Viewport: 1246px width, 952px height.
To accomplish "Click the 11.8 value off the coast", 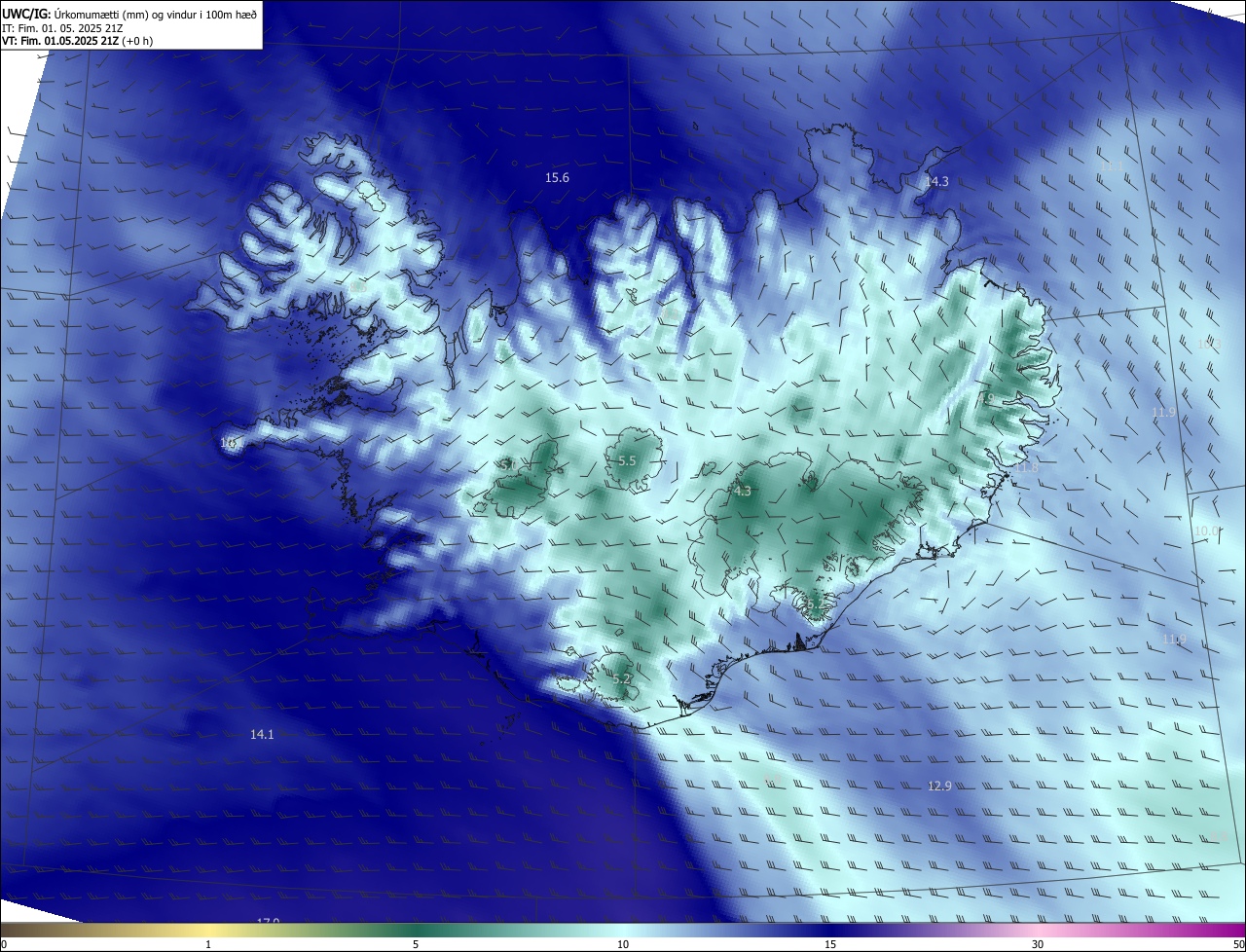I will (1027, 468).
